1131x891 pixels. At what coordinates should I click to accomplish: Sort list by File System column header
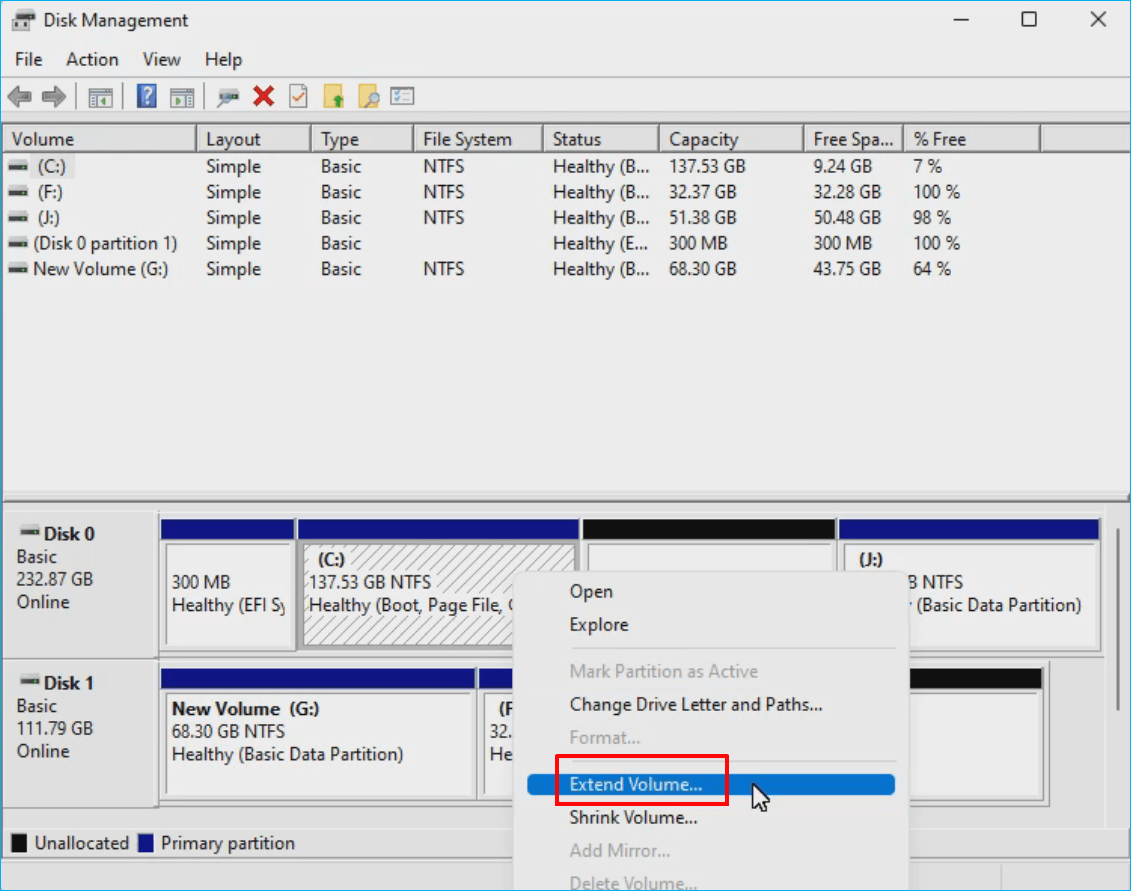[467, 140]
